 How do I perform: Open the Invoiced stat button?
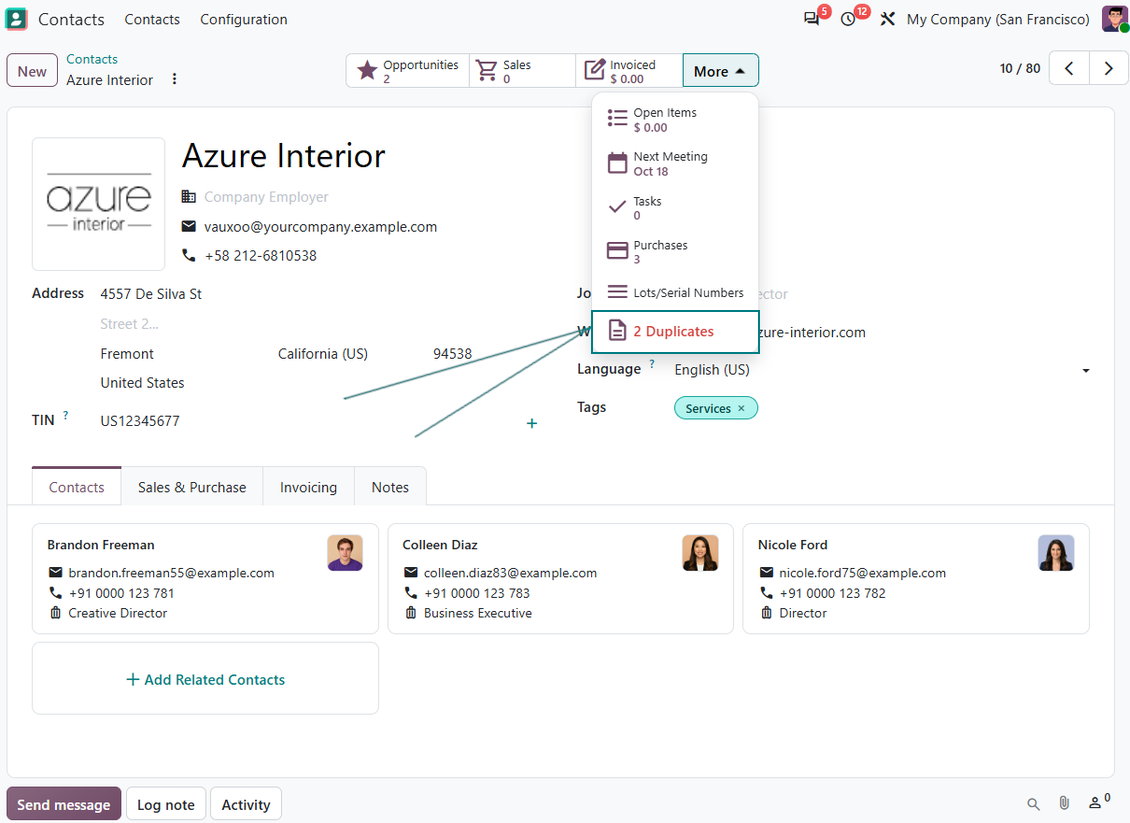click(629, 71)
